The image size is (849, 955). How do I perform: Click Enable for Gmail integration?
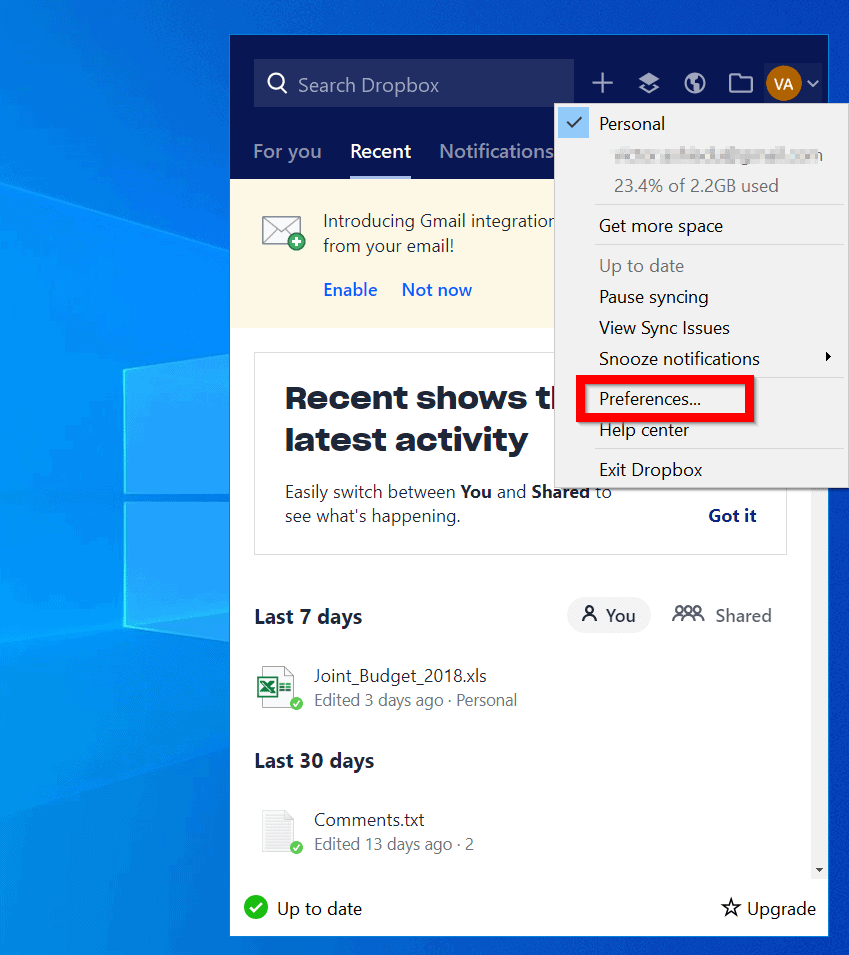point(350,290)
